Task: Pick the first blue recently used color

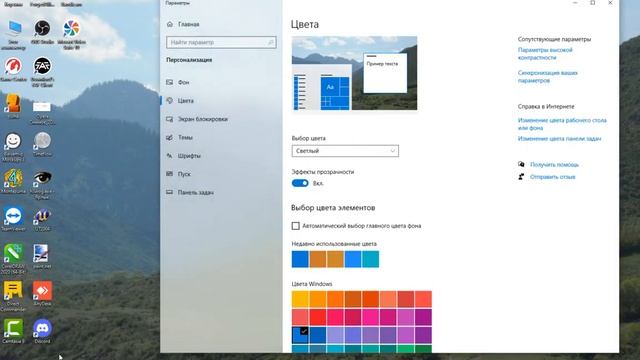Action: [300, 259]
